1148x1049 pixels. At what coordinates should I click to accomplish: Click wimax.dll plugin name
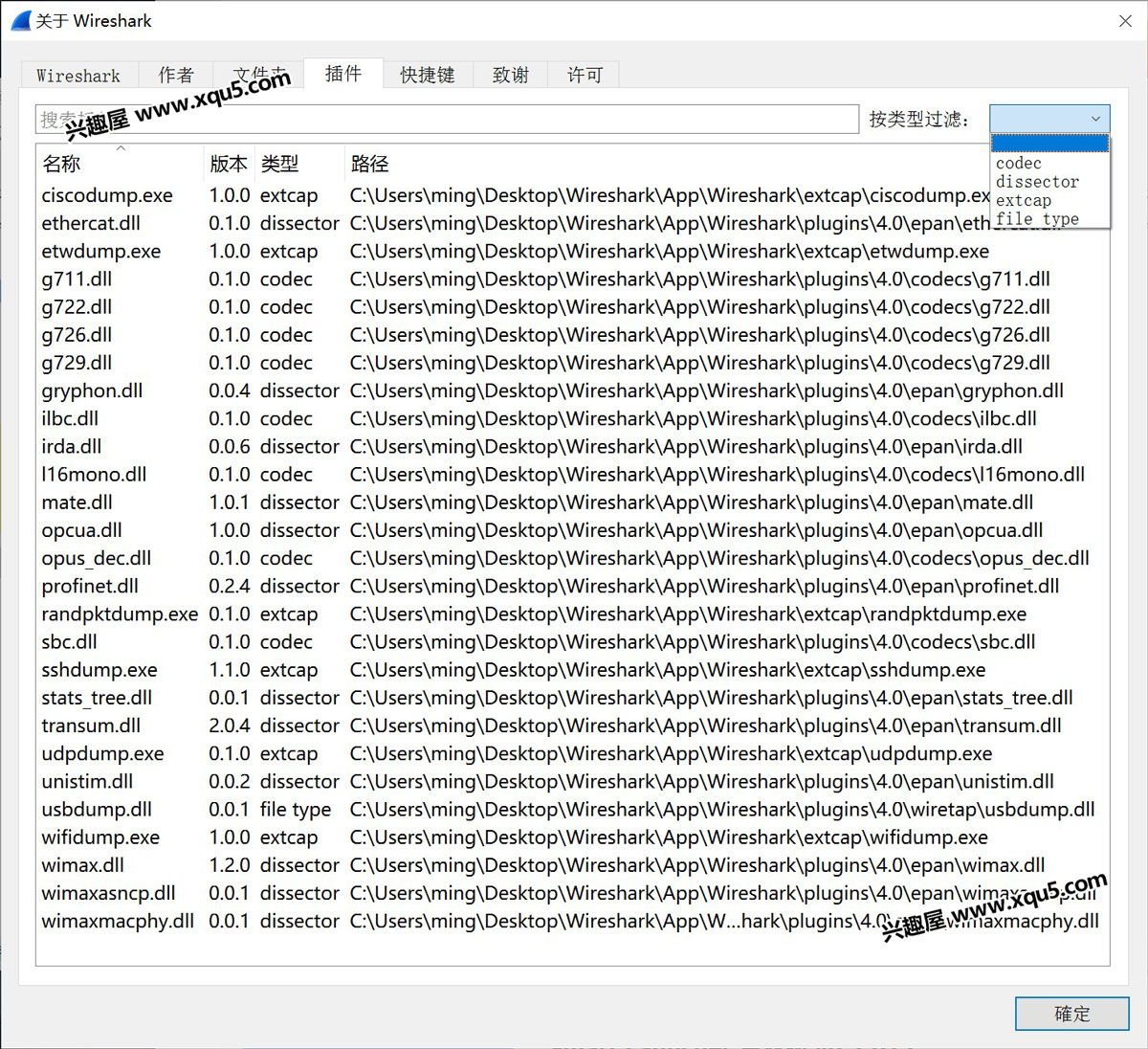[x=83, y=865]
